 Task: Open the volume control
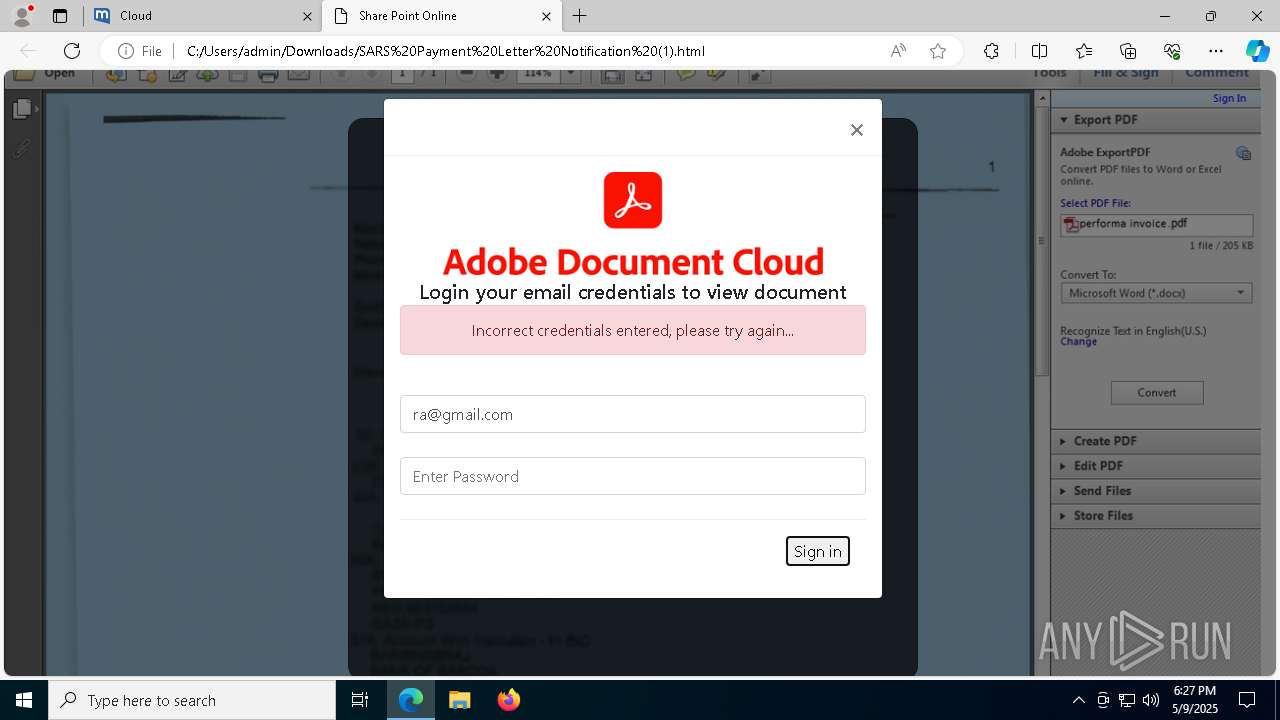pos(1151,700)
